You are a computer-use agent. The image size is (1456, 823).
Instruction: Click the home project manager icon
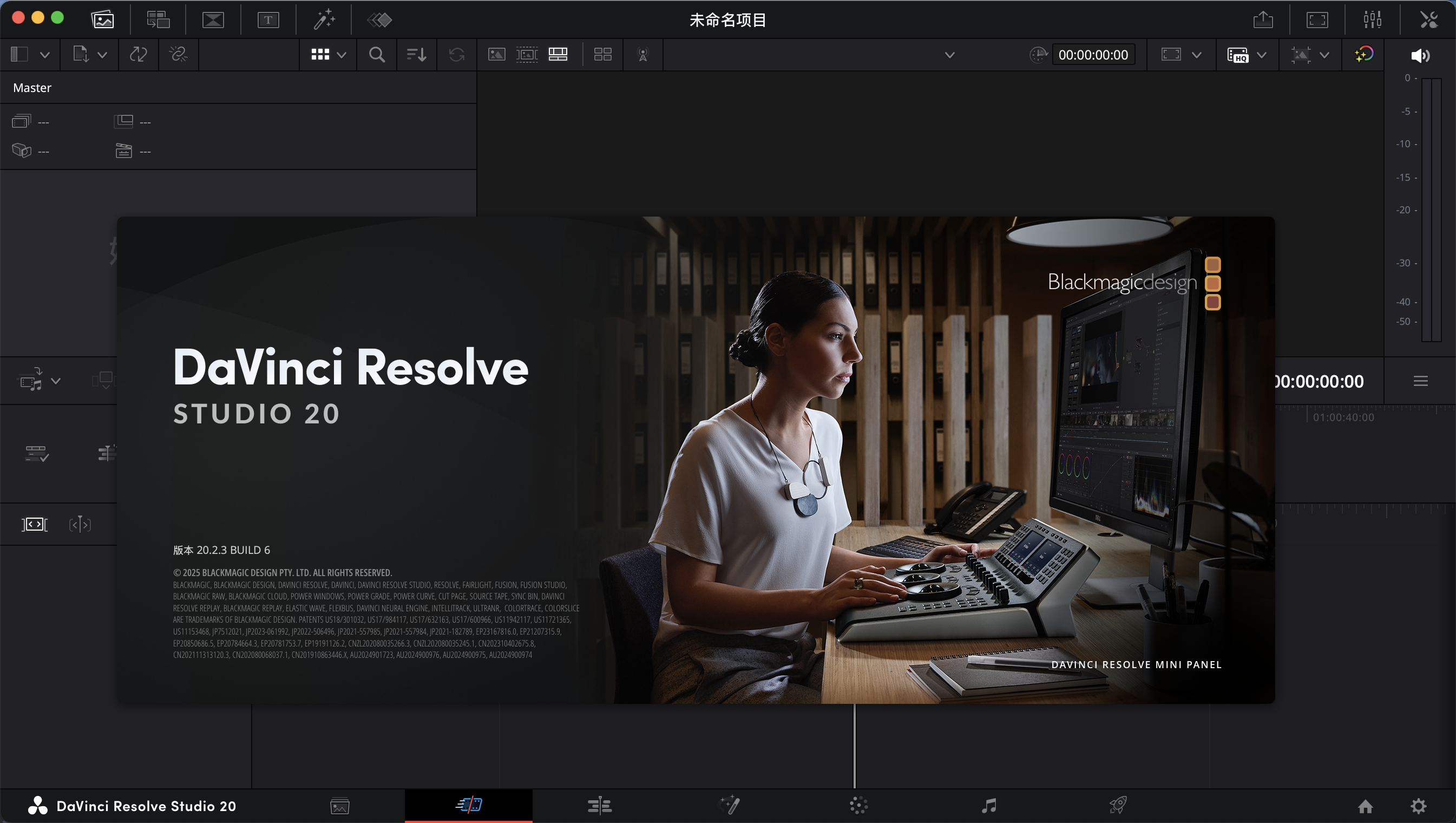tap(1366, 806)
